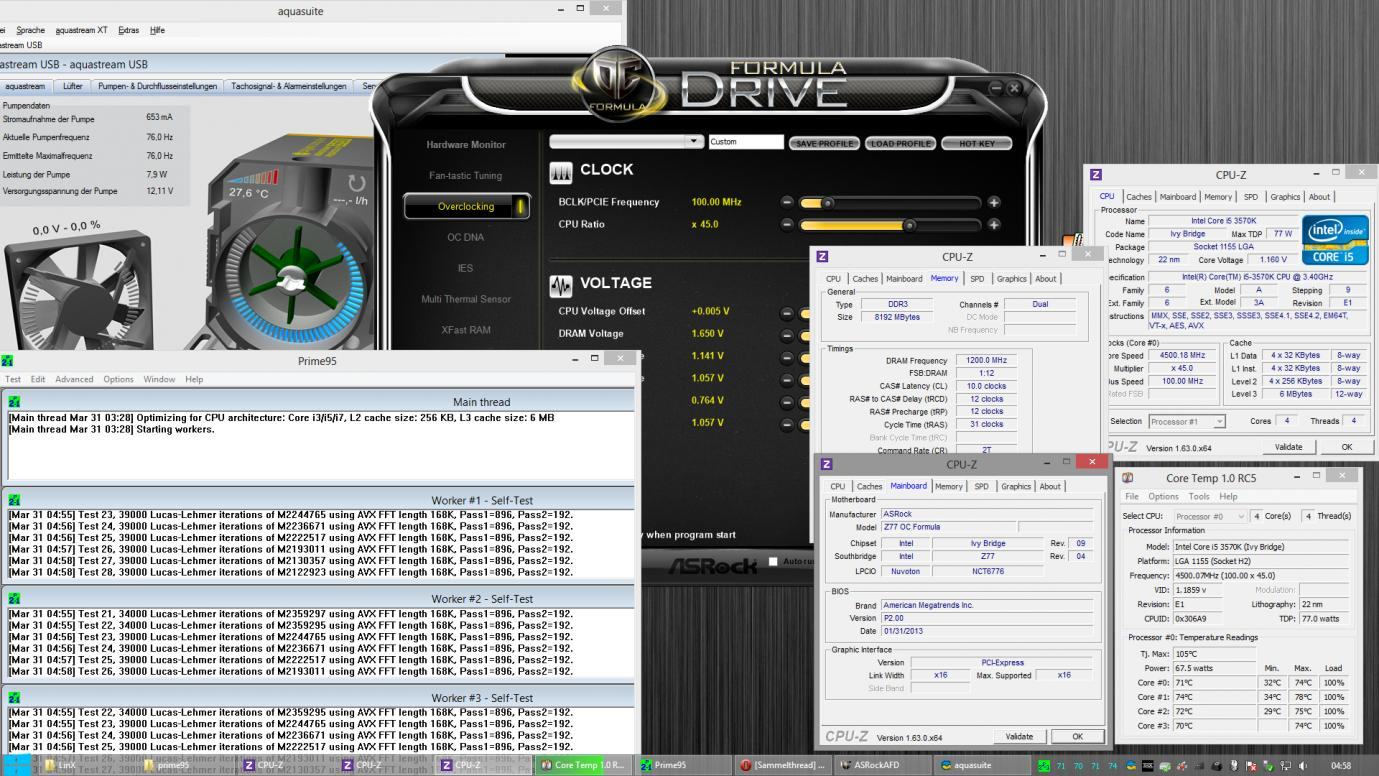
Task: Open XFast RAM section
Action: click(x=466, y=330)
